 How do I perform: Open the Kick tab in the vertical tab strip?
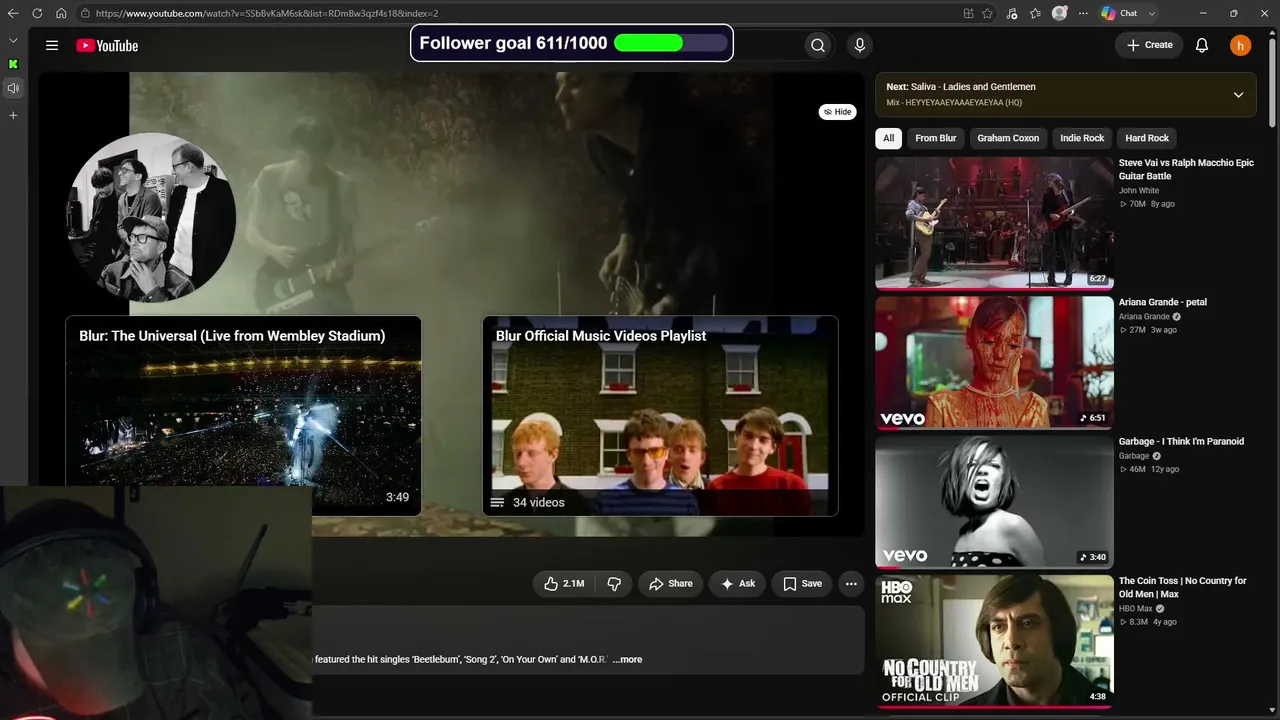click(x=13, y=64)
